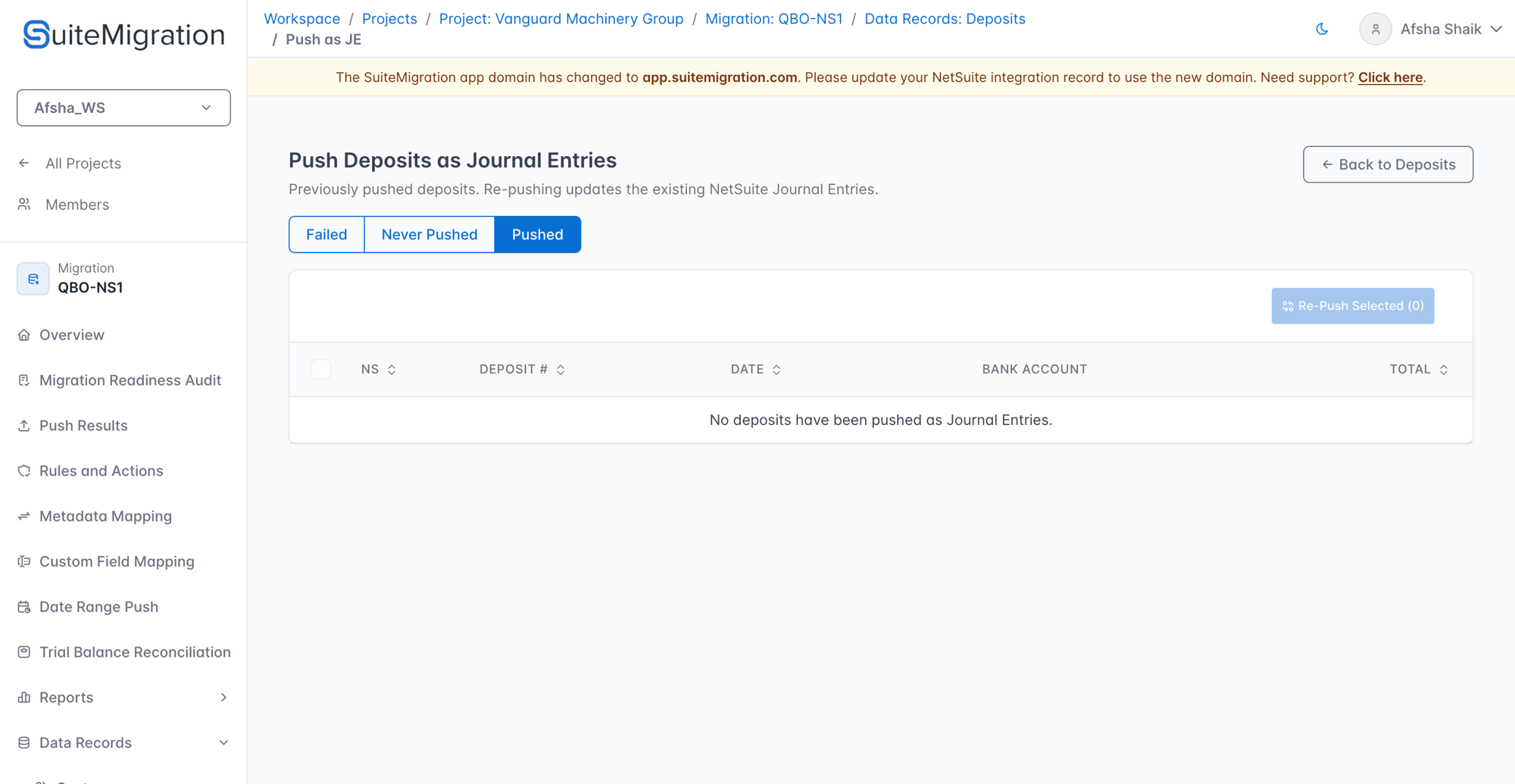Click the Rules and Actions shield icon

click(24, 471)
